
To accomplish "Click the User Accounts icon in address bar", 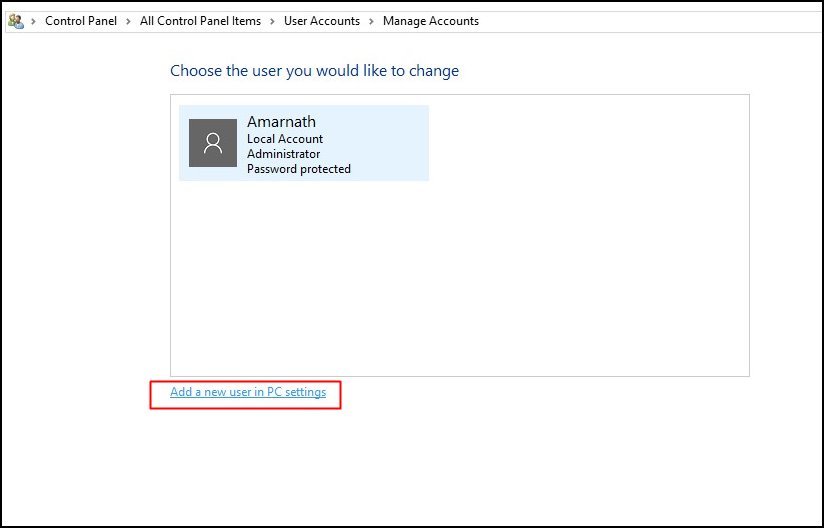I will pyautogui.click(x=16, y=21).
